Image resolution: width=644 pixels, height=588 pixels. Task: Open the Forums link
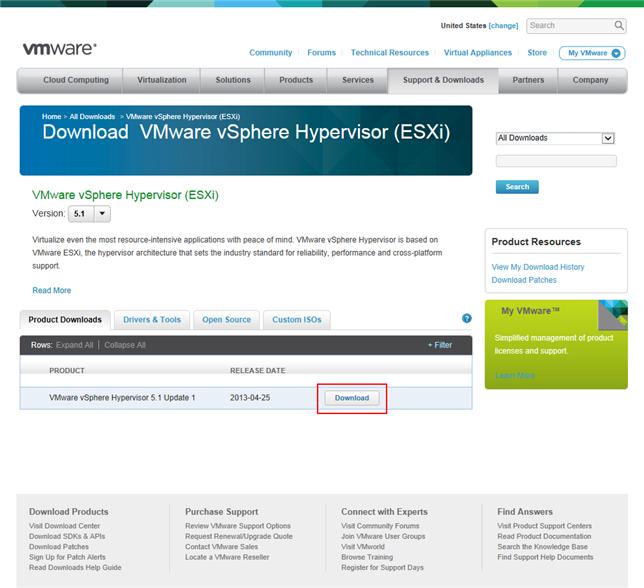pos(322,53)
